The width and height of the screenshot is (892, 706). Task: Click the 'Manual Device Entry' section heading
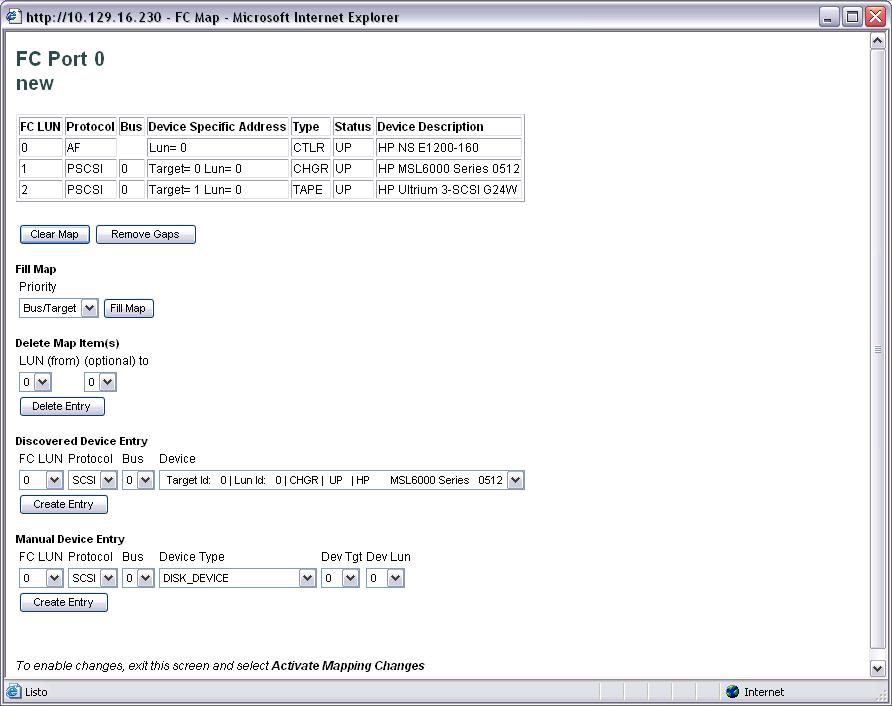pos(70,539)
